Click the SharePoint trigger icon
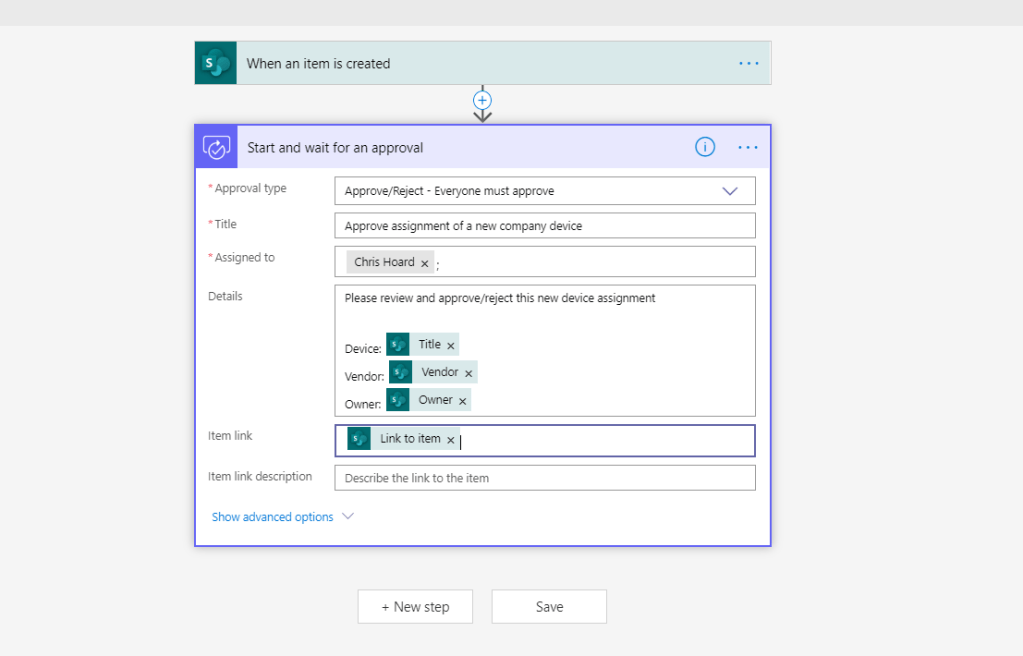The height and width of the screenshot is (656, 1023). (x=215, y=63)
